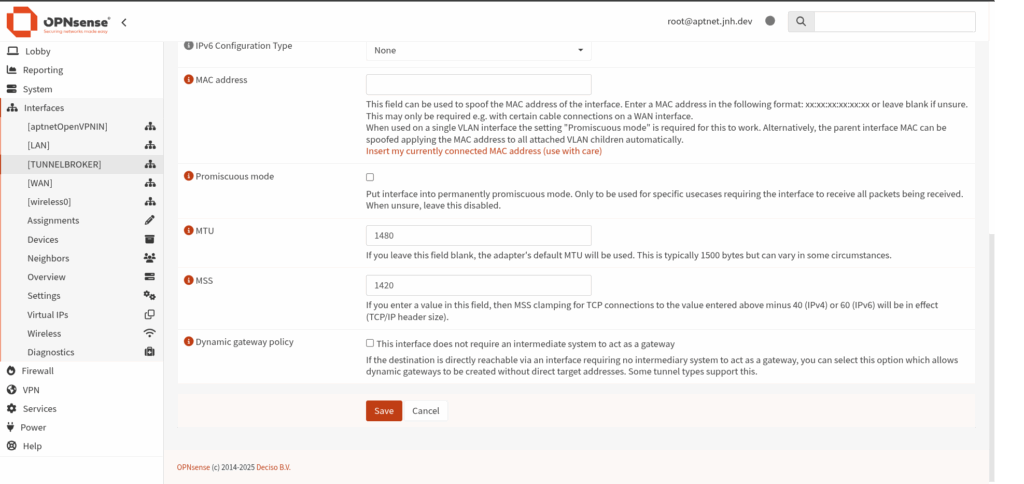Click the Firewall flame icon
1024x484 pixels.
pos(10,370)
